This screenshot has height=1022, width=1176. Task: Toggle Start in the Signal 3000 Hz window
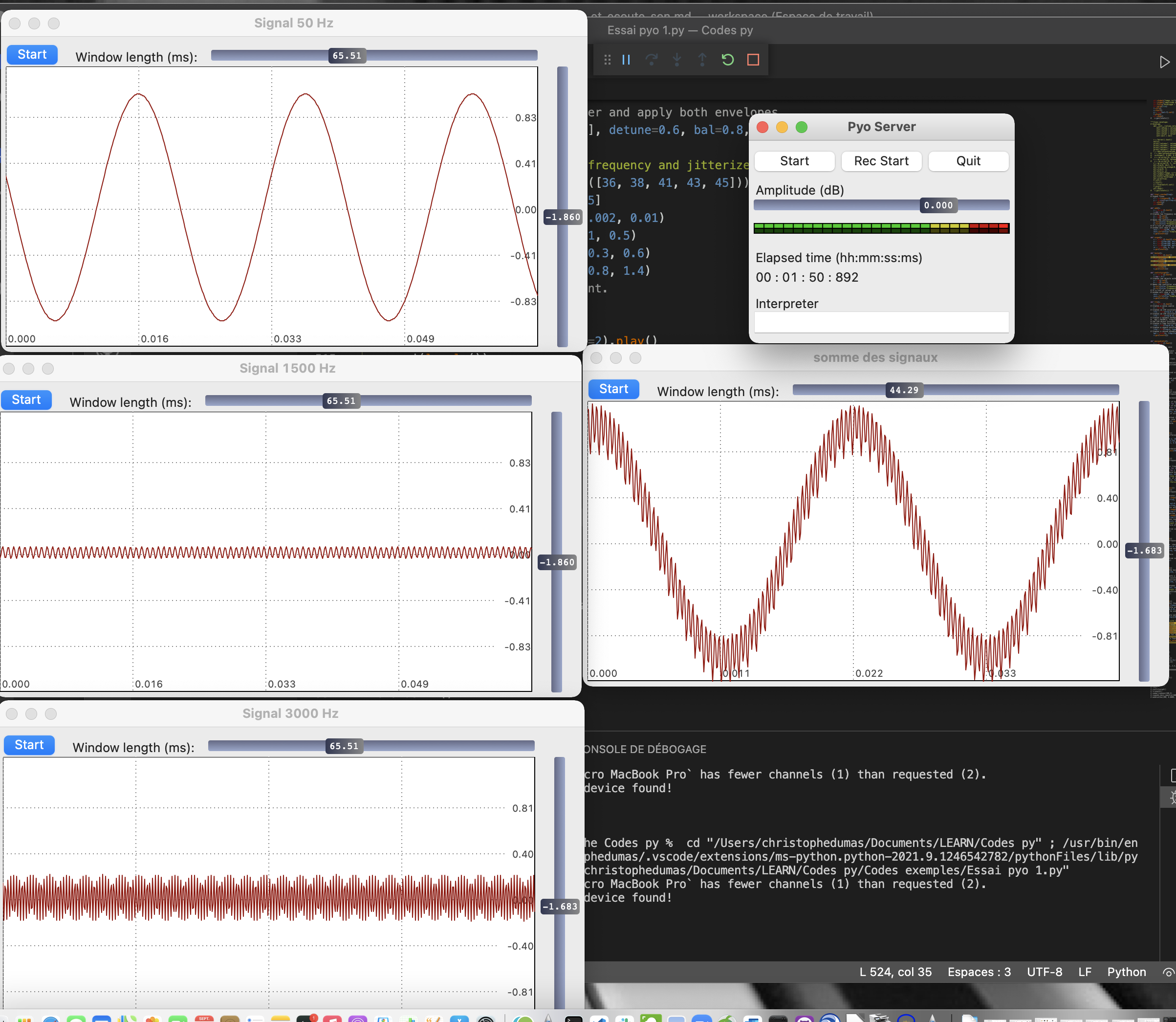click(29, 745)
